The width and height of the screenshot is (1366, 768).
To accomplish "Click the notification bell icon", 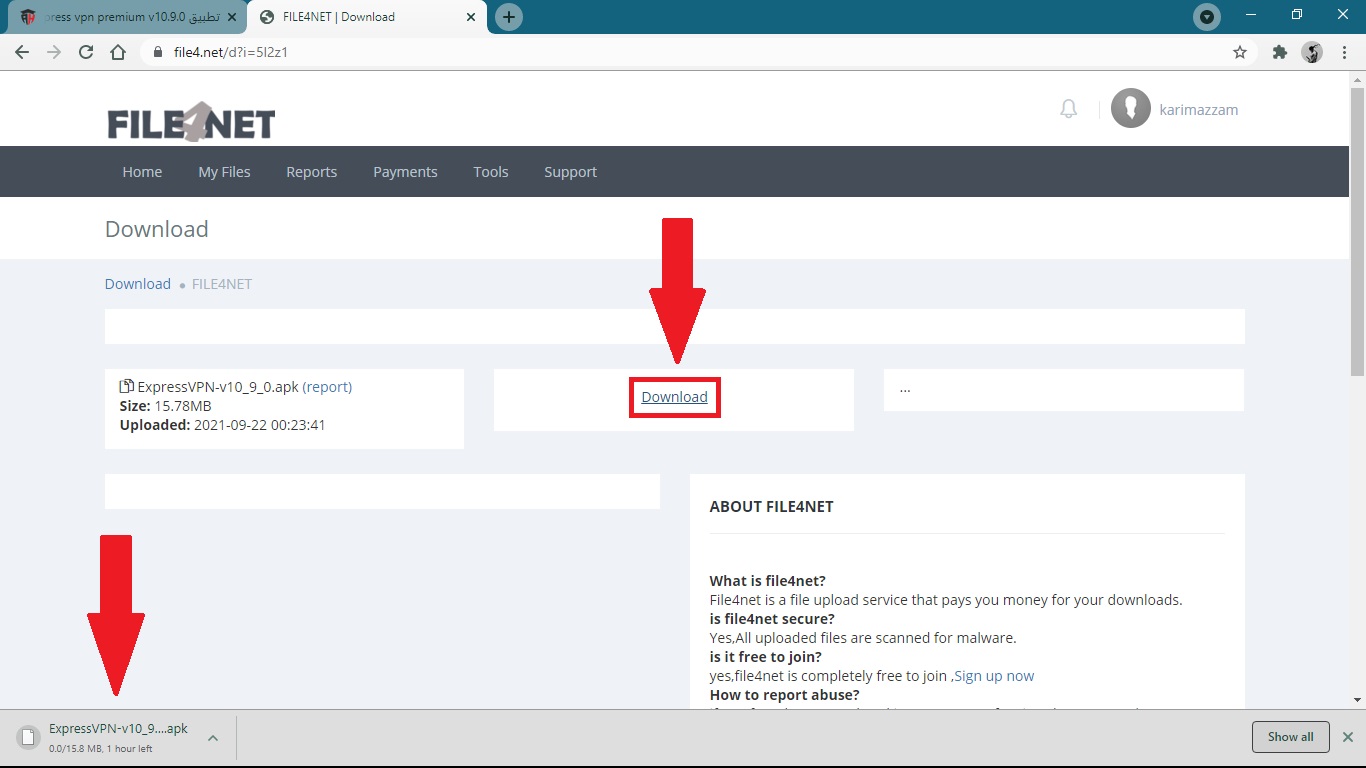I will click(x=1068, y=109).
